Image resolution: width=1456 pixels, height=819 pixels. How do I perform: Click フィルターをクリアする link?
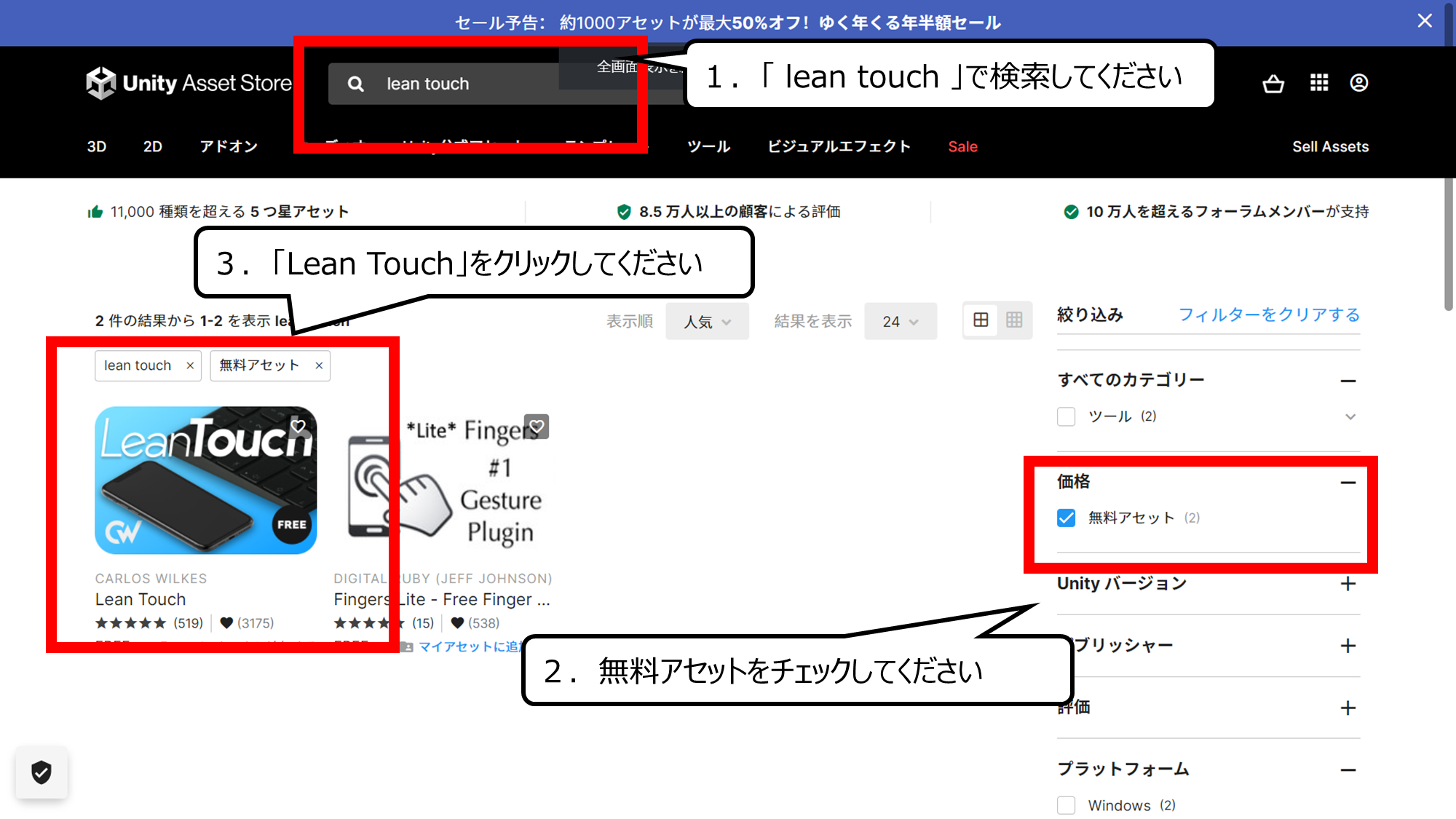(x=1269, y=314)
